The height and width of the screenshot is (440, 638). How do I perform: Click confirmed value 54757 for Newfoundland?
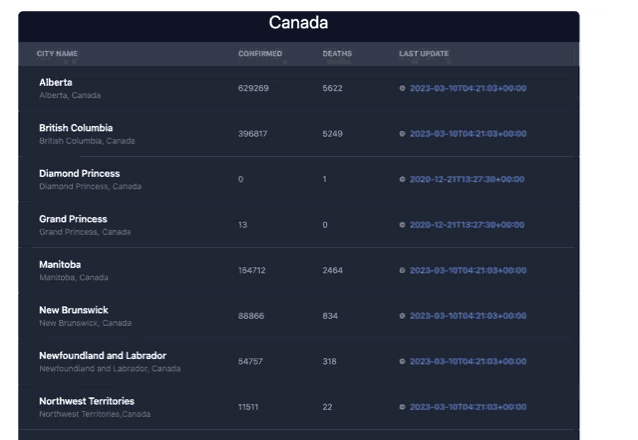pyautogui.click(x=250, y=362)
